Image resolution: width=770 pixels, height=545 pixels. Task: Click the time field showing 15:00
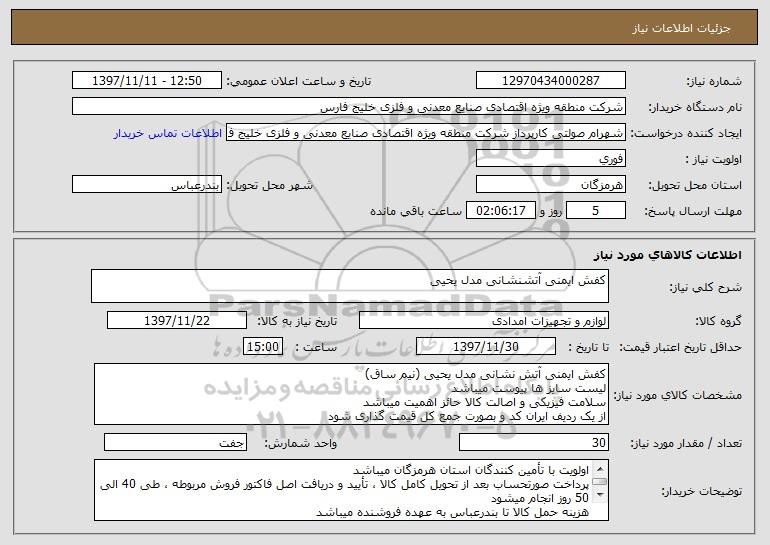tap(263, 346)
